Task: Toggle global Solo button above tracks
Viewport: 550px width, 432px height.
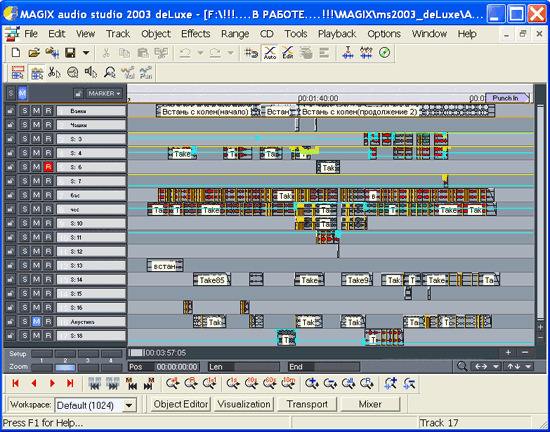Action: 11,93
